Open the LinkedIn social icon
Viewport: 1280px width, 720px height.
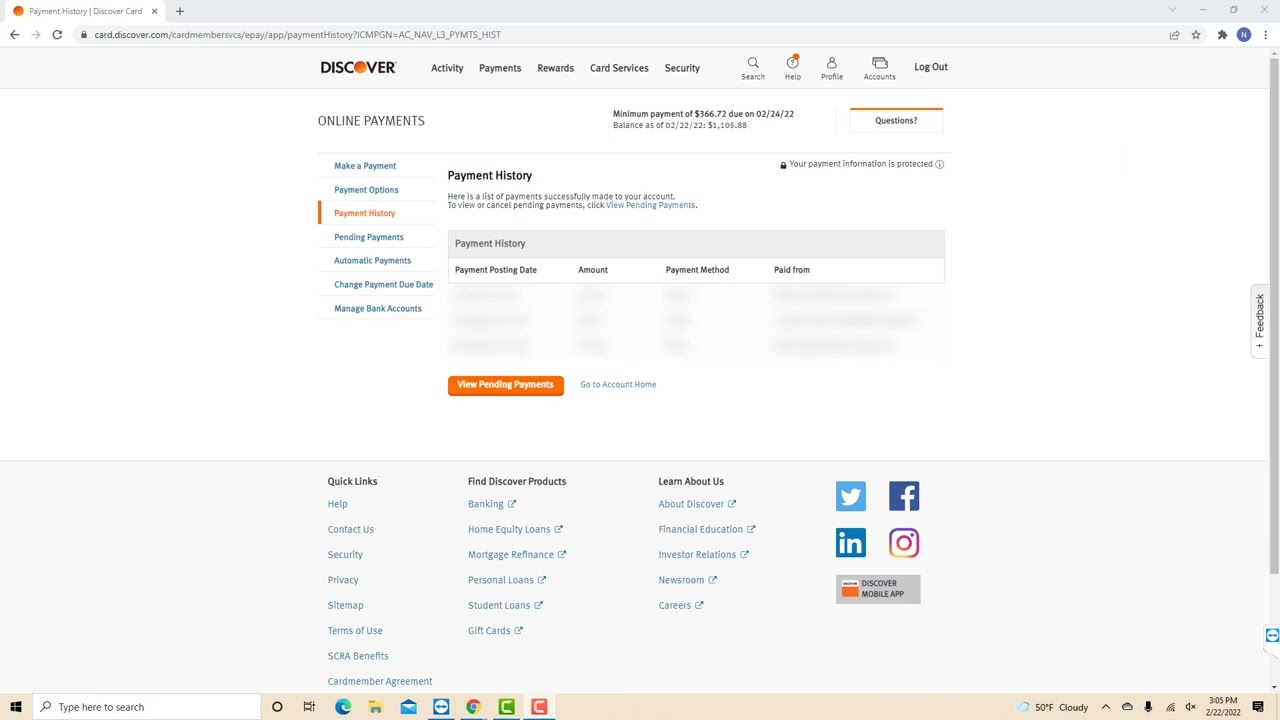pos(851,543)
